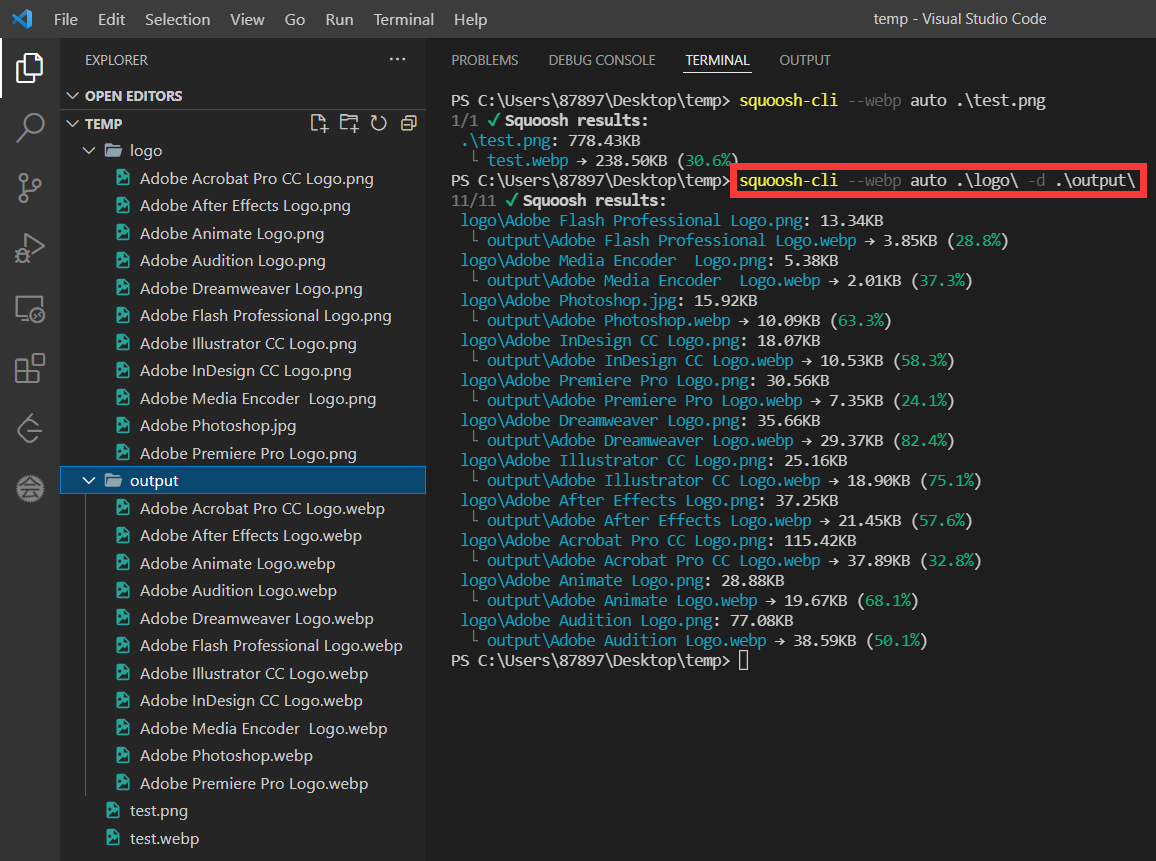Open Adobe Dreamweaver Logo.webp
Screen dimensions: 1156x861
pos(257,618)
